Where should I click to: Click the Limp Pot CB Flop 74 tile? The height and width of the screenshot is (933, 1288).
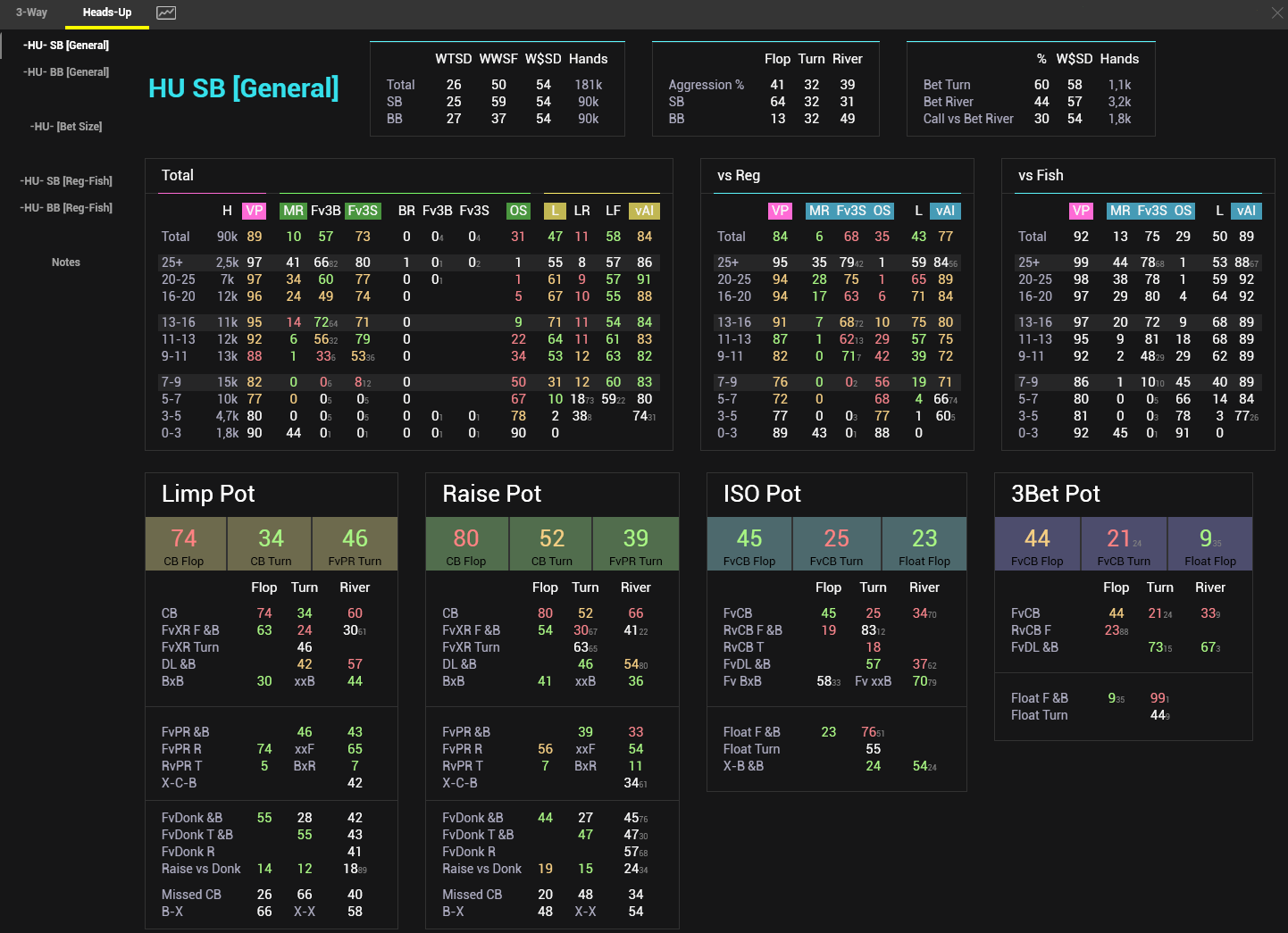point(185,544)
